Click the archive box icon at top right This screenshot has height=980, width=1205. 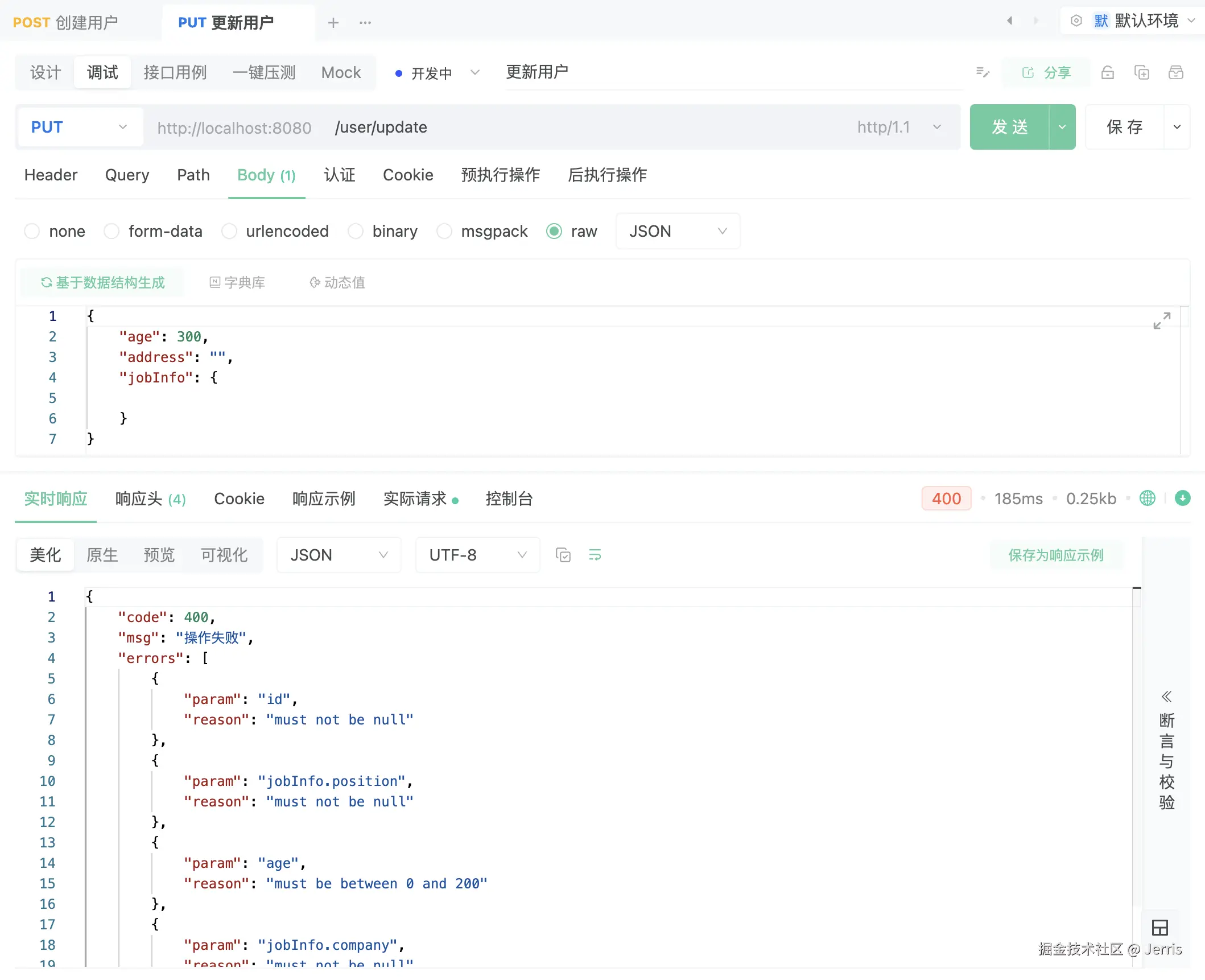1175,72
